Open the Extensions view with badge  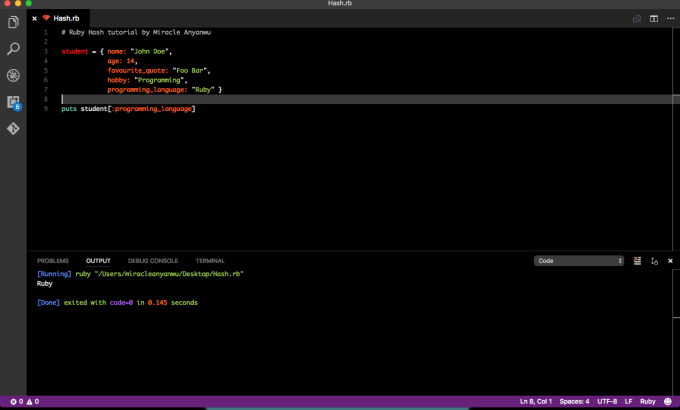coord(13,102)
